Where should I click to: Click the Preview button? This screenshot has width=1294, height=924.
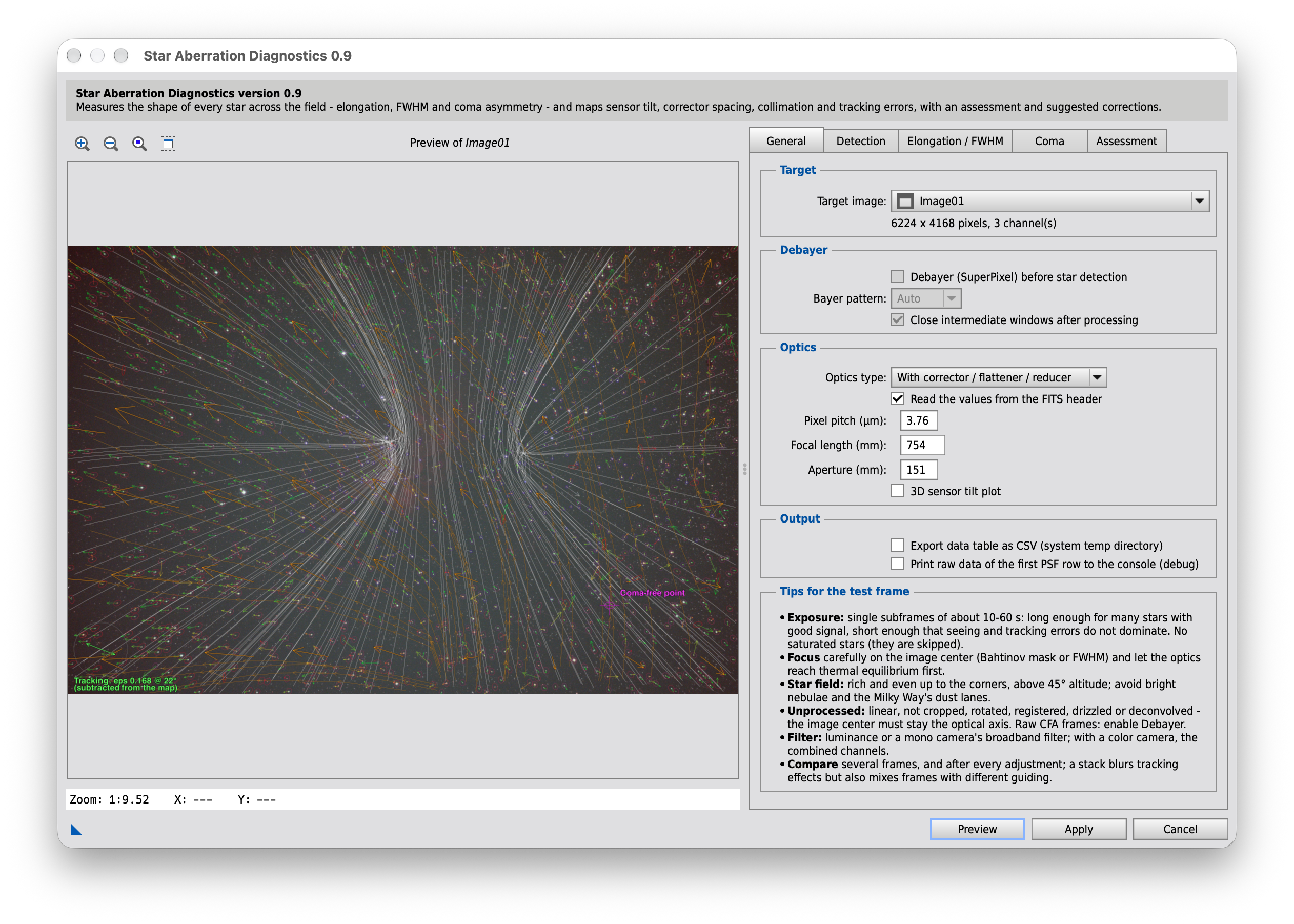[977, 829]
